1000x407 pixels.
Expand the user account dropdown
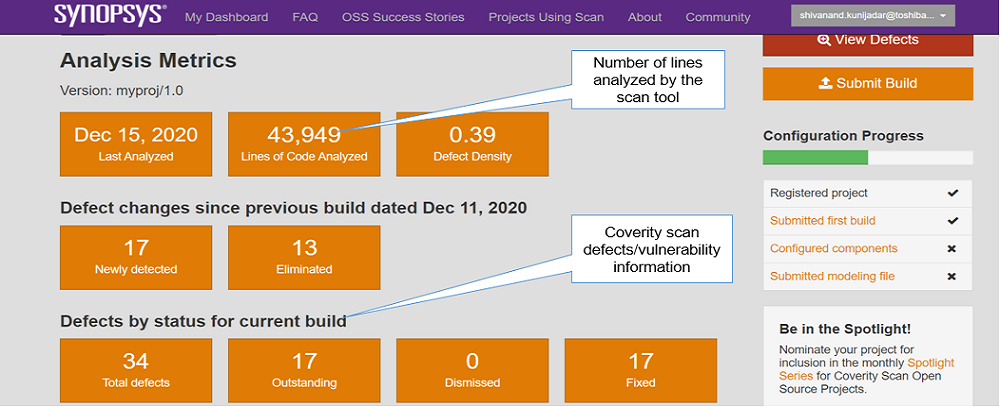[x=873, y=15]
